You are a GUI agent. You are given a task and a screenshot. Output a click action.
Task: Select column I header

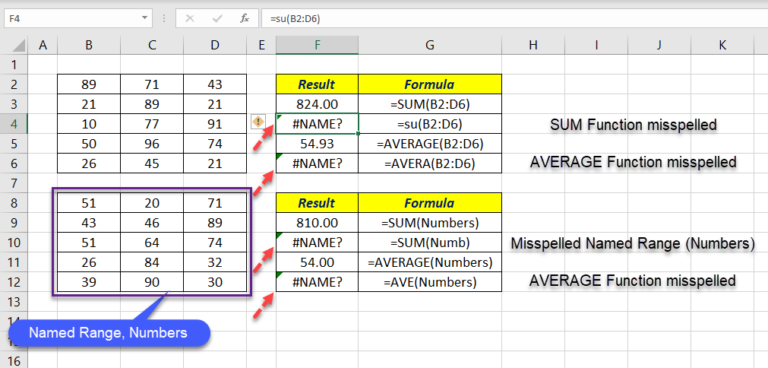(x=596, y=45)
